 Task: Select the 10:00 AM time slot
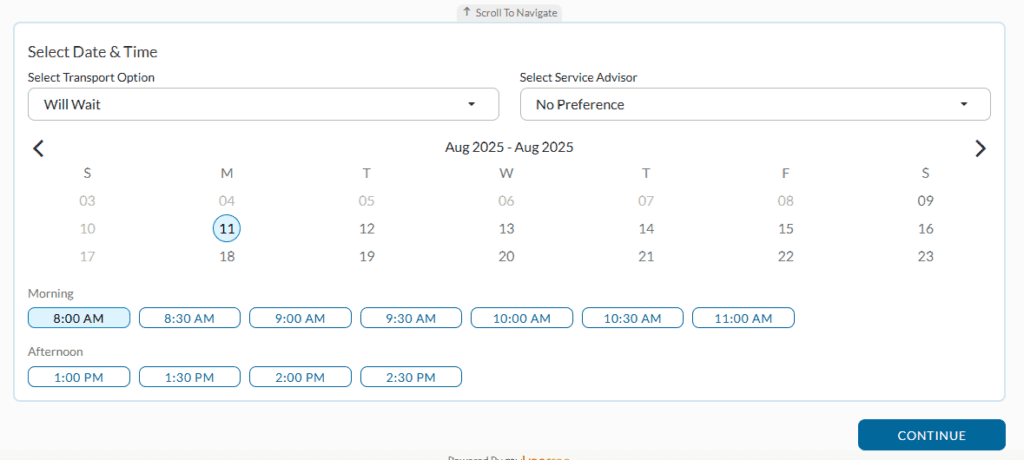522,318
